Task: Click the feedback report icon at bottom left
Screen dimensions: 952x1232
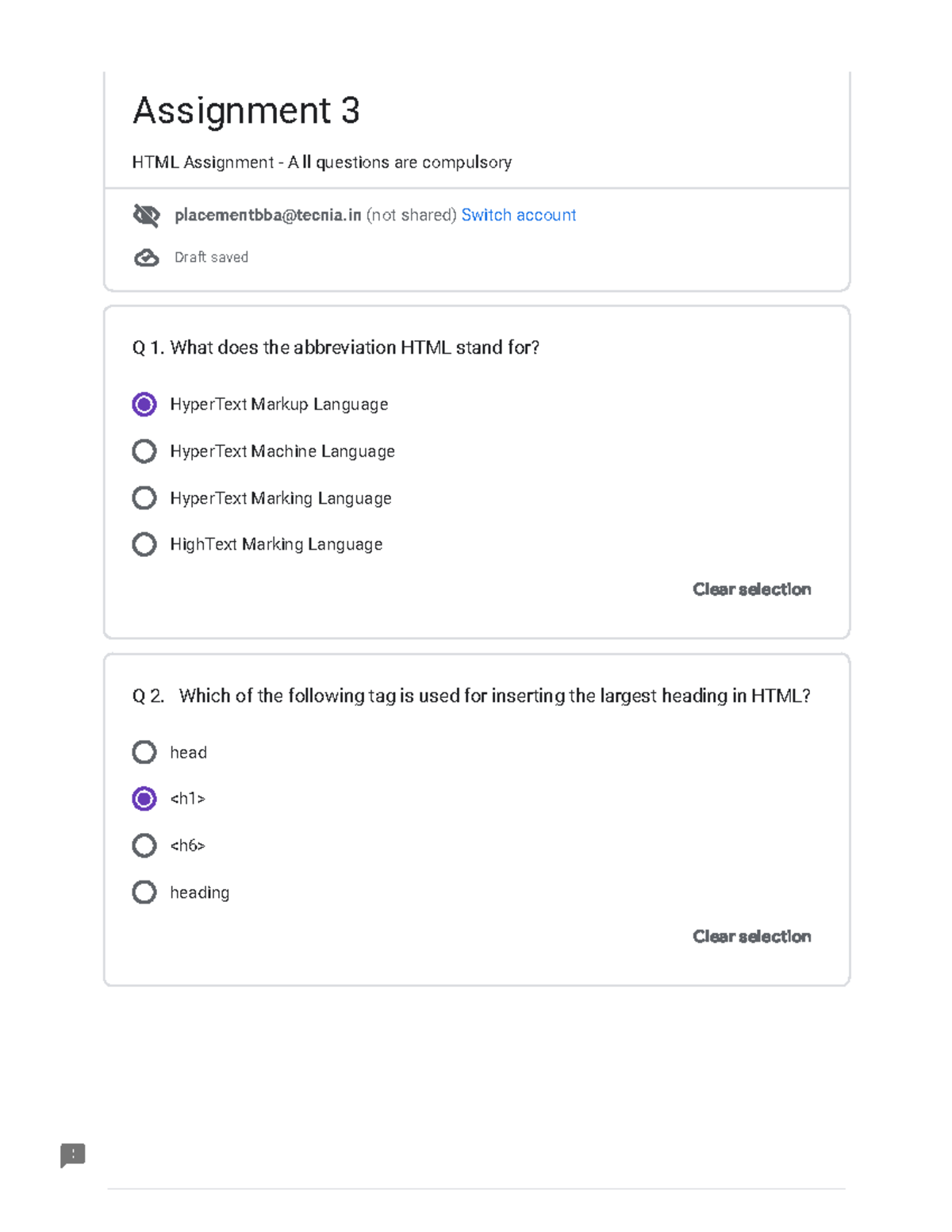Action: point(73,1155)
